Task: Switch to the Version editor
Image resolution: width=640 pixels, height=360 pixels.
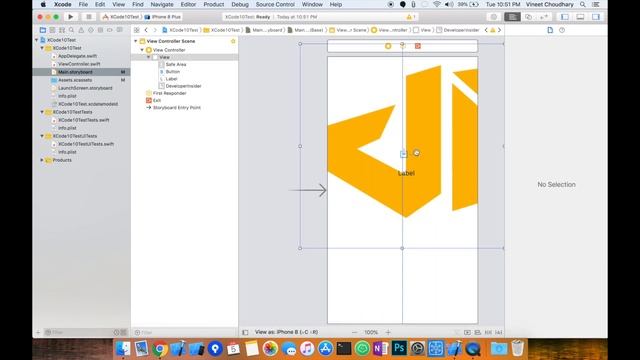Action: (x=544, y=17)
